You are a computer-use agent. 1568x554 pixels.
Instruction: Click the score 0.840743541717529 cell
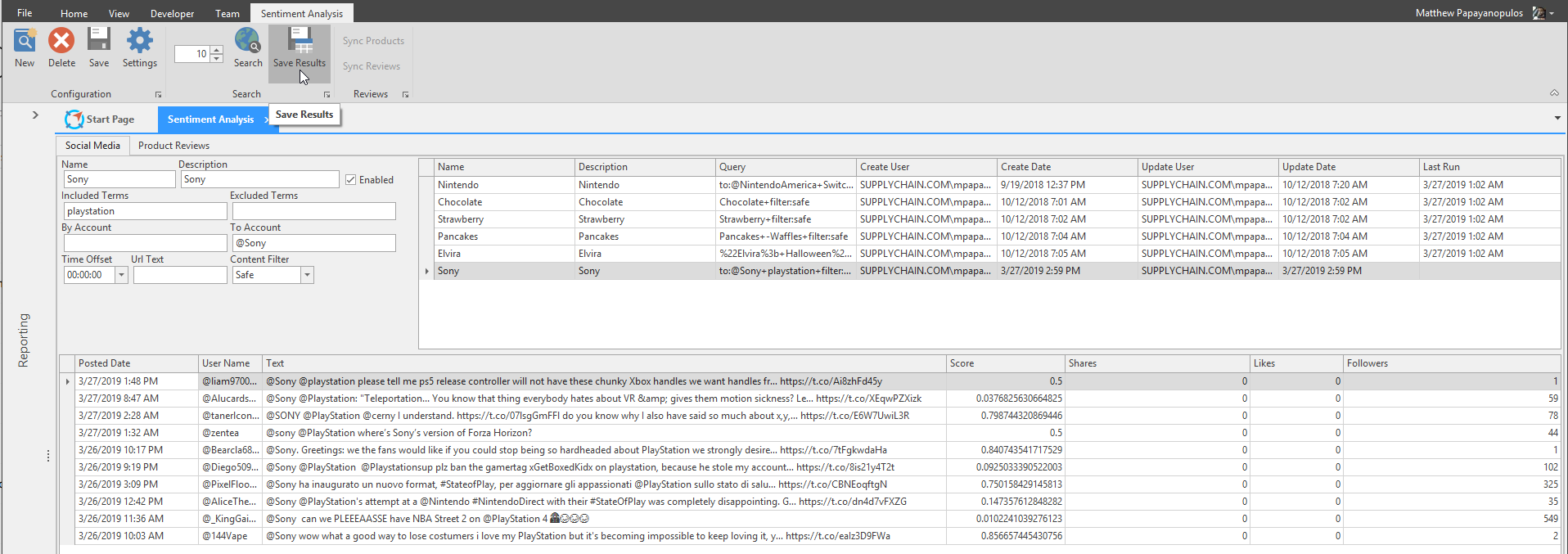1006,450
